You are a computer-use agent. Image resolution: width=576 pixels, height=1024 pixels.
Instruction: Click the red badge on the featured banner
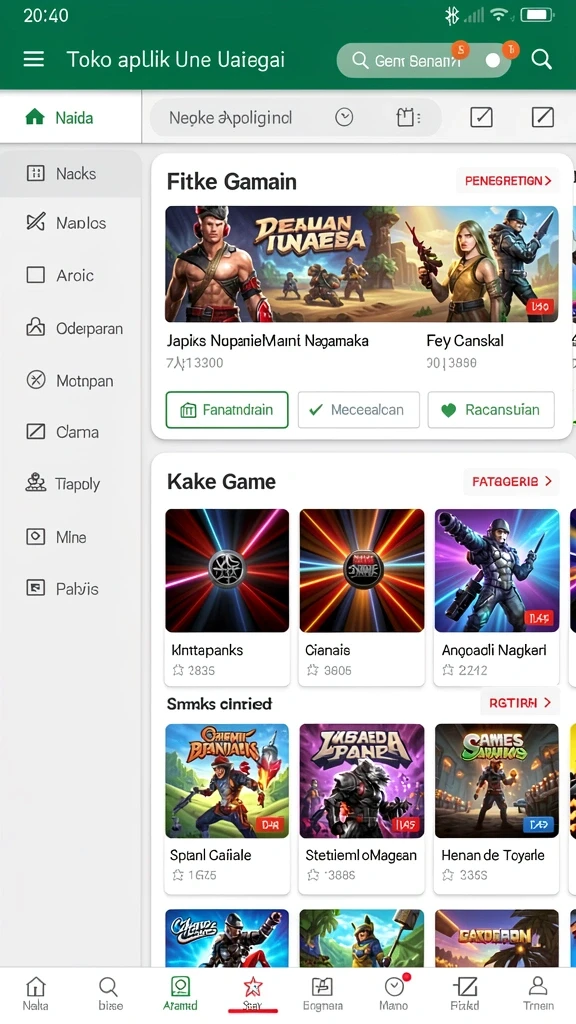[540, 306]
